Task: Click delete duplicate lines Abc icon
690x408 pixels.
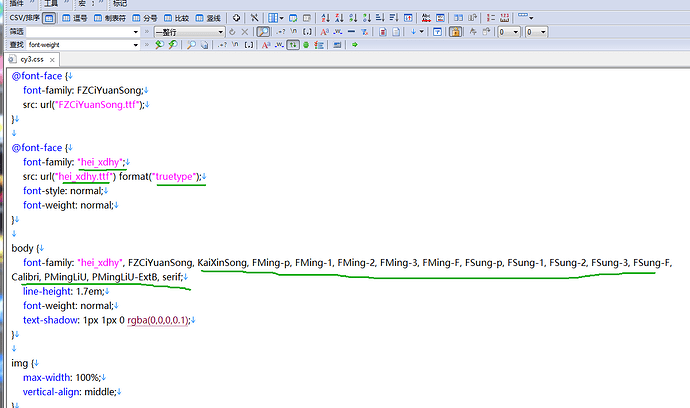Action: [426, 18]
